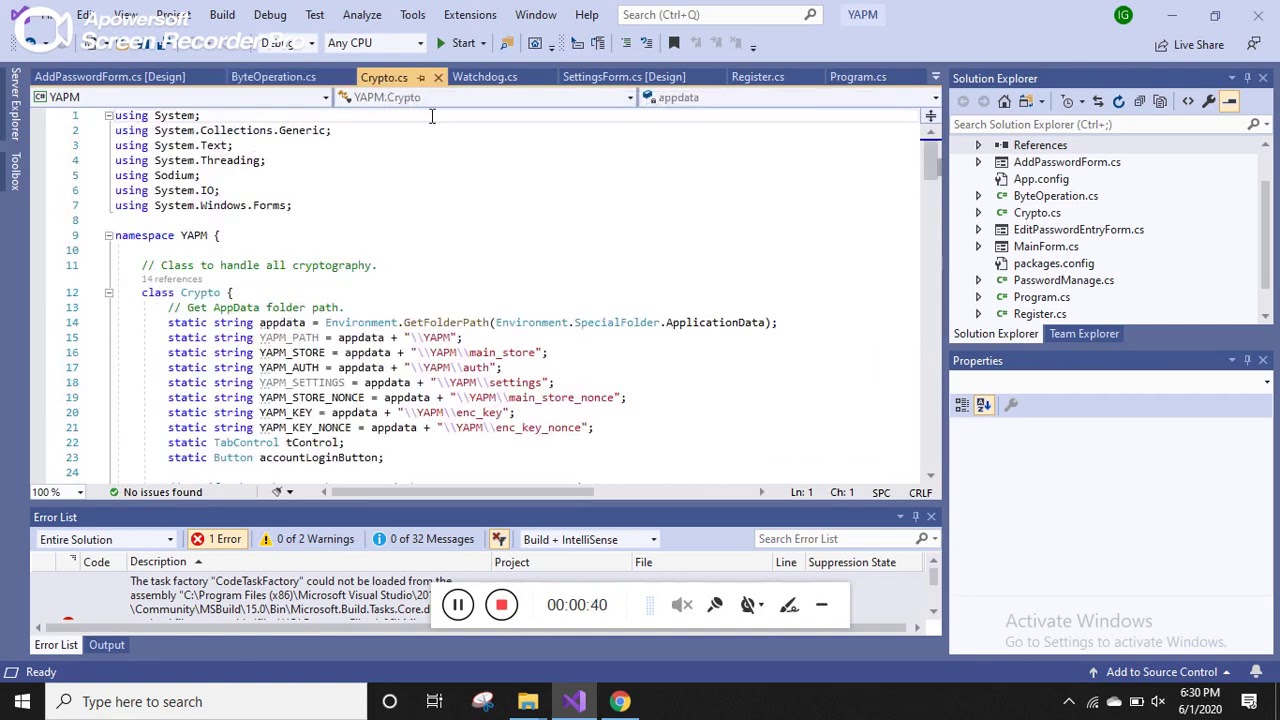Open Visual Studio from Windows taskbar

point(574,702)
